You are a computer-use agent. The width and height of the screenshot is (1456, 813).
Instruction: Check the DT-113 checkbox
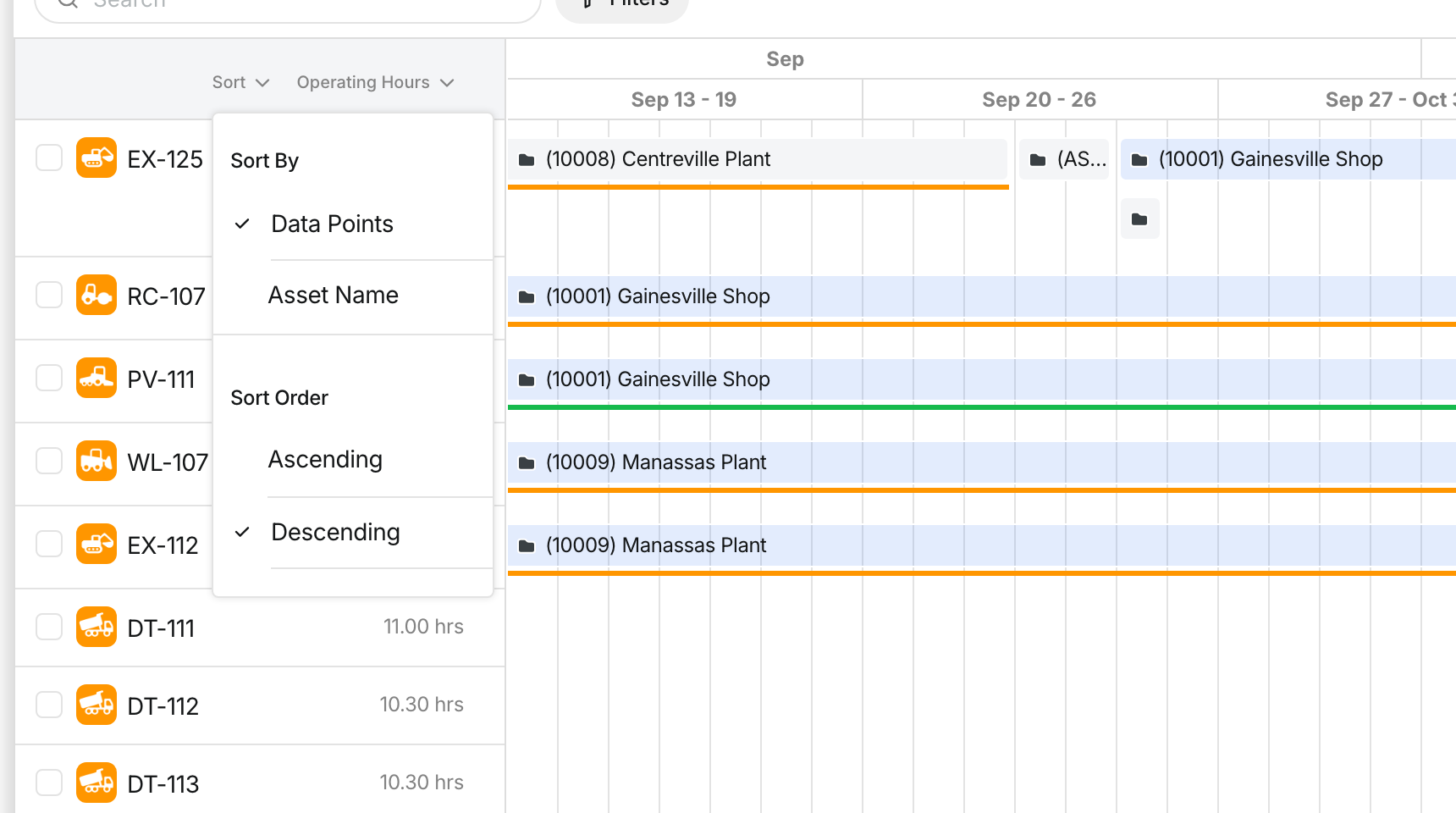[x=49, y=783]
